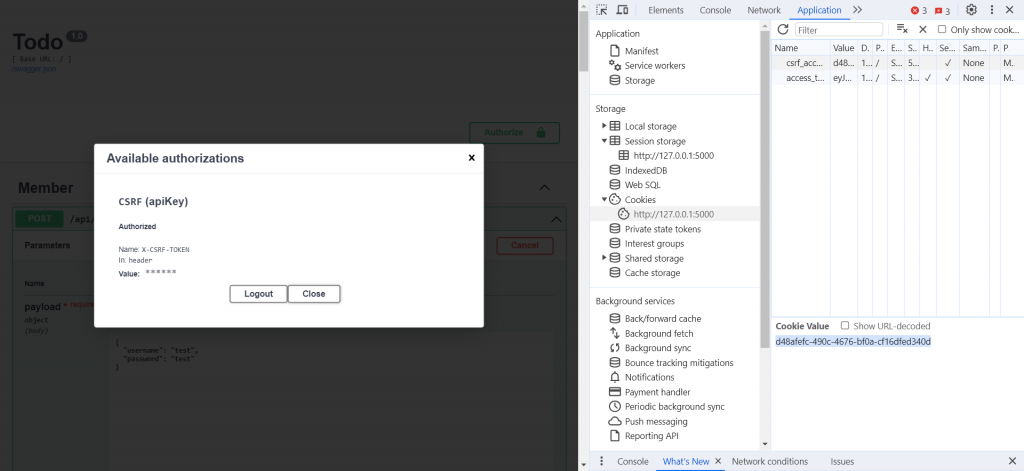Sort cookies by Value column header
Screen dimensions: 1024x471
[844, 48]
